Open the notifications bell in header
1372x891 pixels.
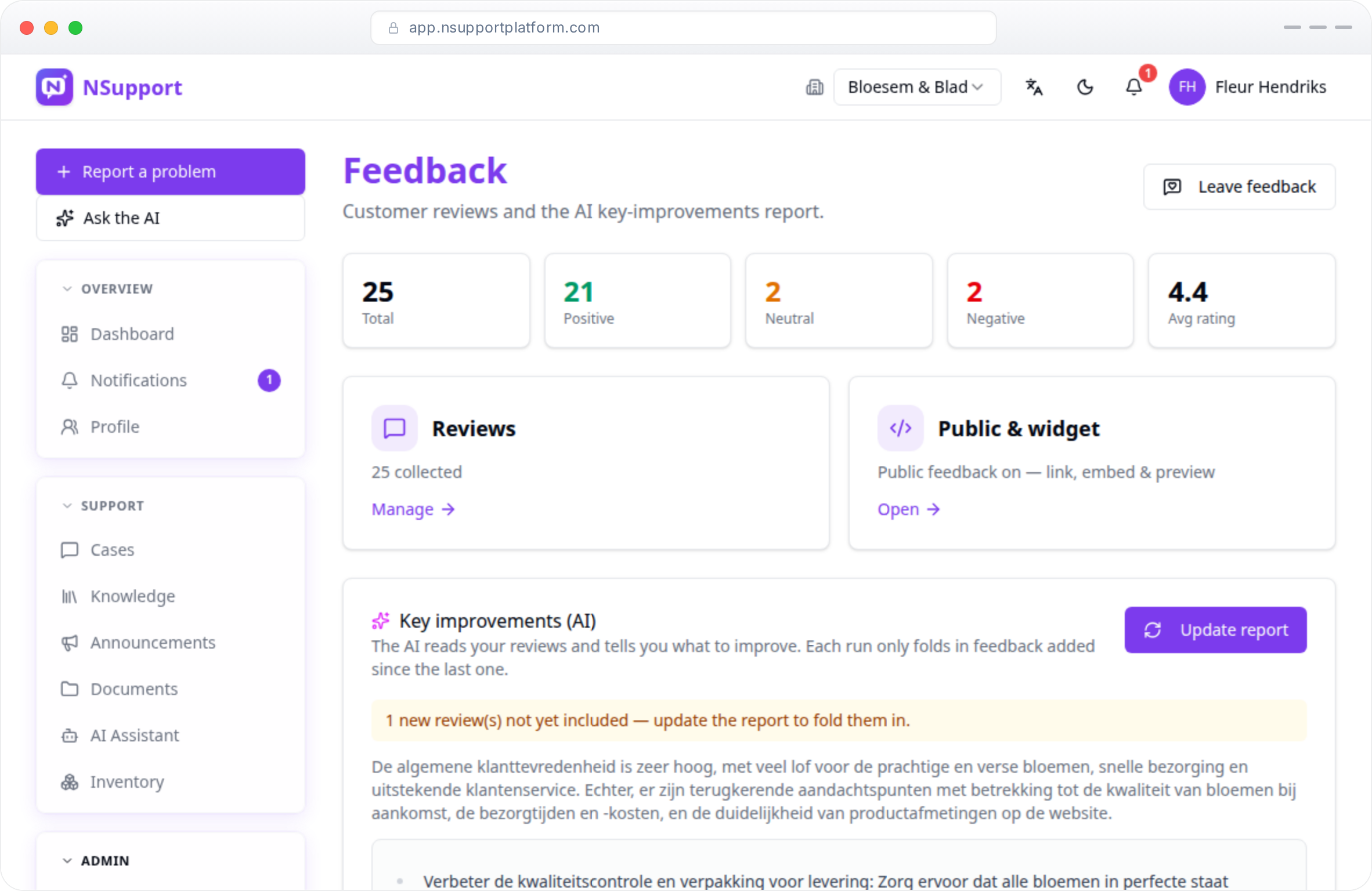[1134, 87]
